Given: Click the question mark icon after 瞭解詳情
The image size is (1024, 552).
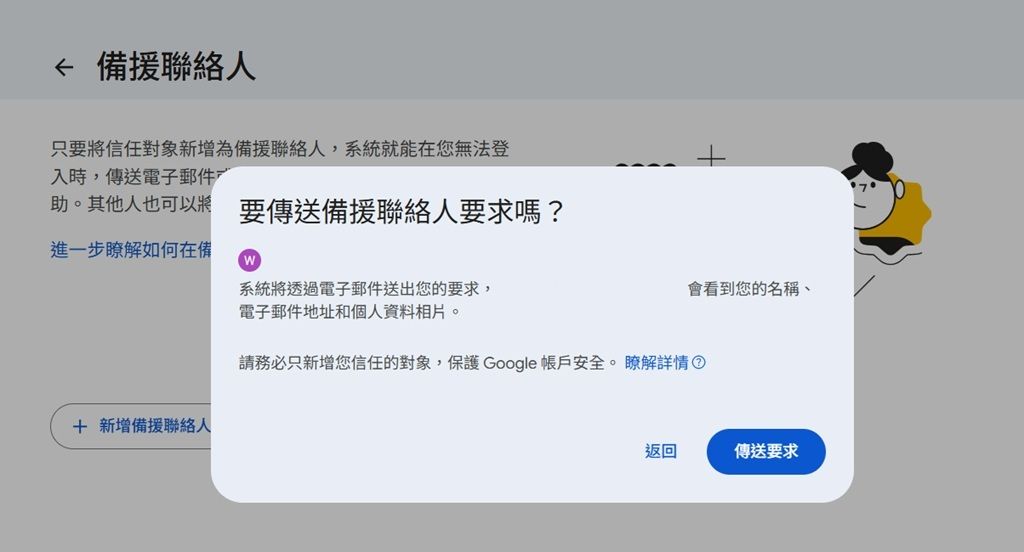Looking at the screenshot, I should (699, 363).
